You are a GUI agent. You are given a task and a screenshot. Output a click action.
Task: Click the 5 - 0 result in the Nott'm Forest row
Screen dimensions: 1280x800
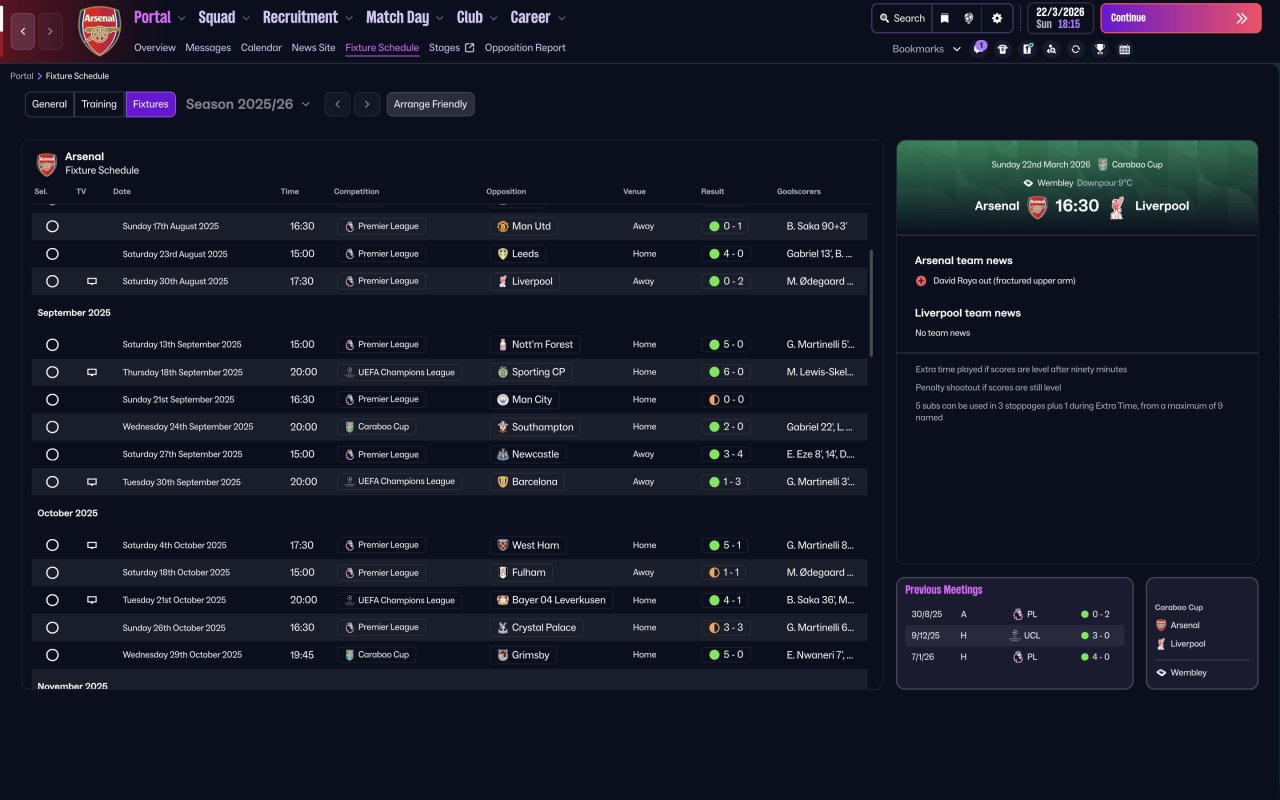[727, 345]
